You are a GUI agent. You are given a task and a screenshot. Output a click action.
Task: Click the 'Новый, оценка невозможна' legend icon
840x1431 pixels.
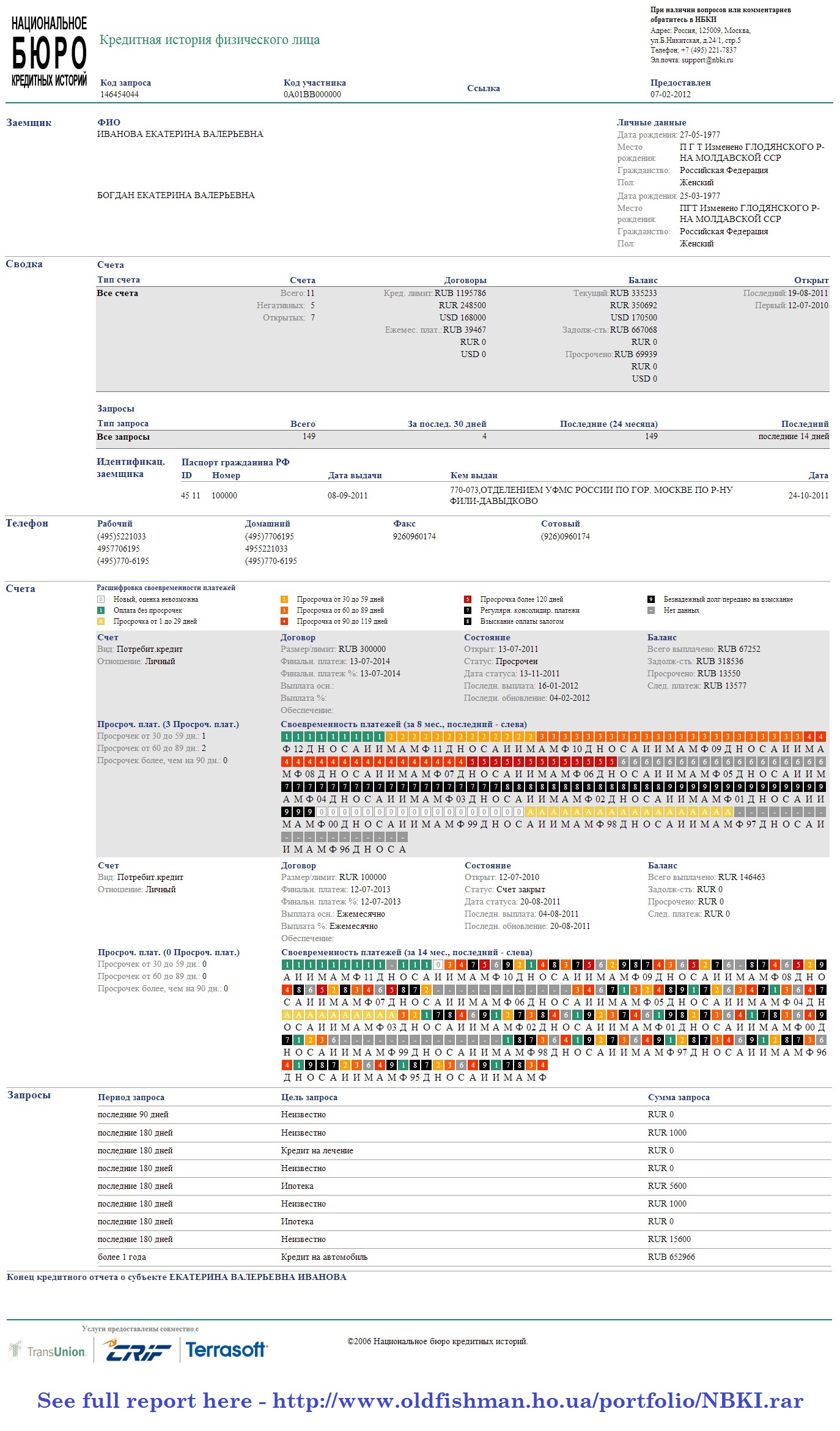pyautogui.click(x=101, y=599)
